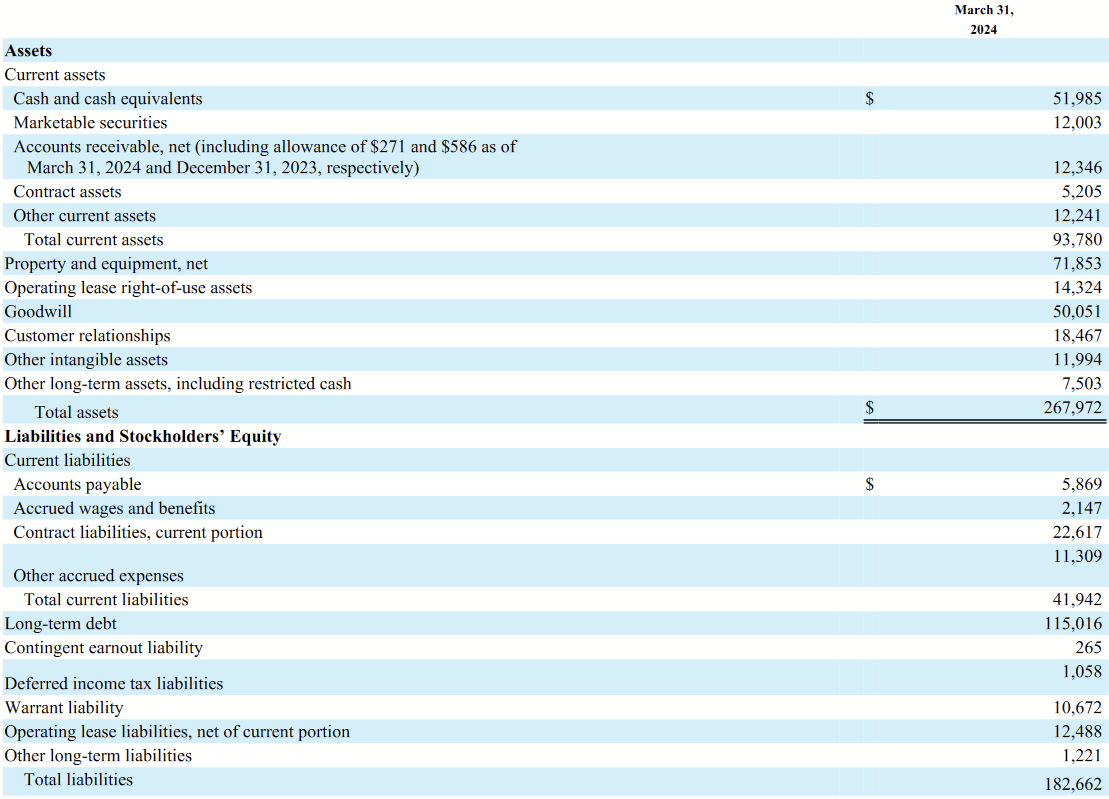1109x799 pixels.
Task: Select the contract assets value 5,205
Action: coord(1081,192)
